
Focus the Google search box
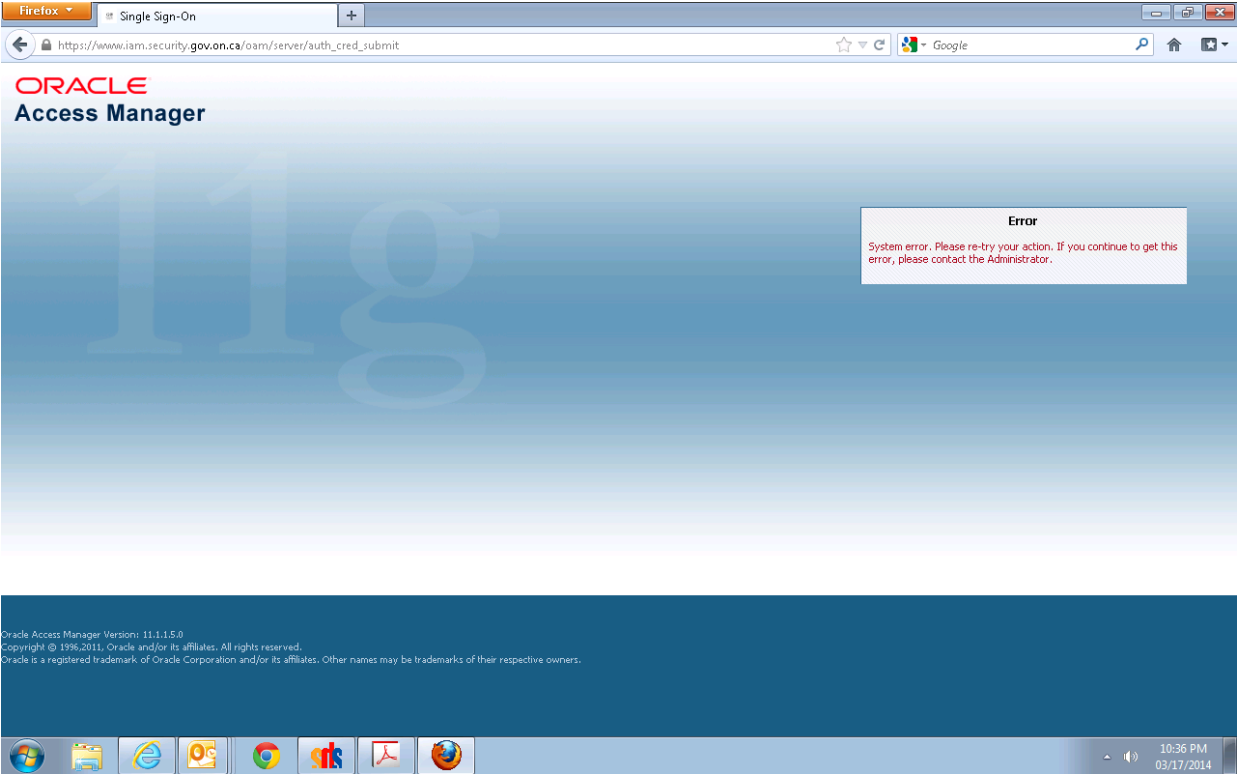coord(1030,45)
